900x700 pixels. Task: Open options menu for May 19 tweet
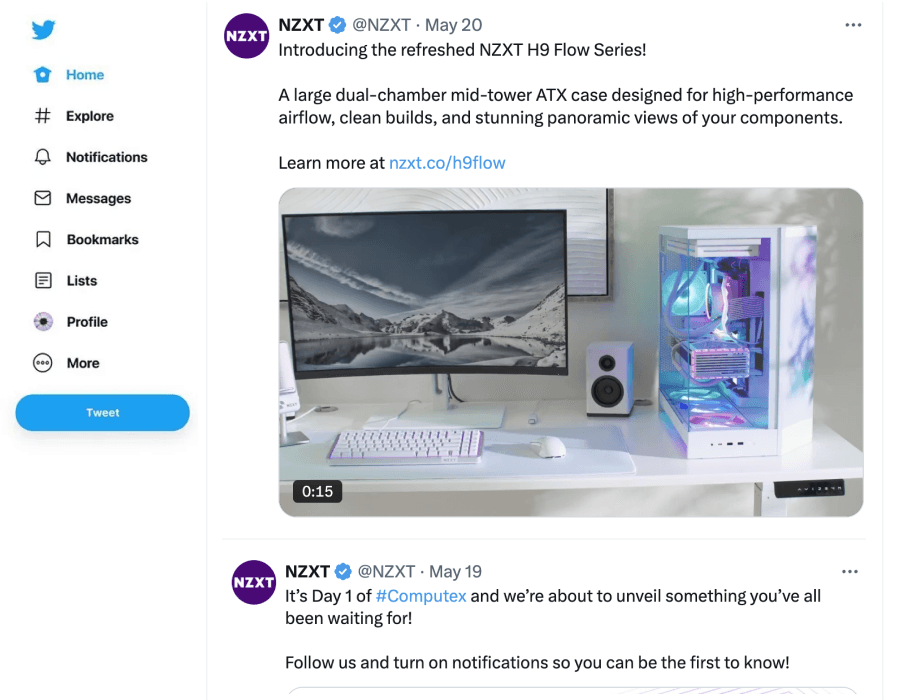[x=849, y=571]
